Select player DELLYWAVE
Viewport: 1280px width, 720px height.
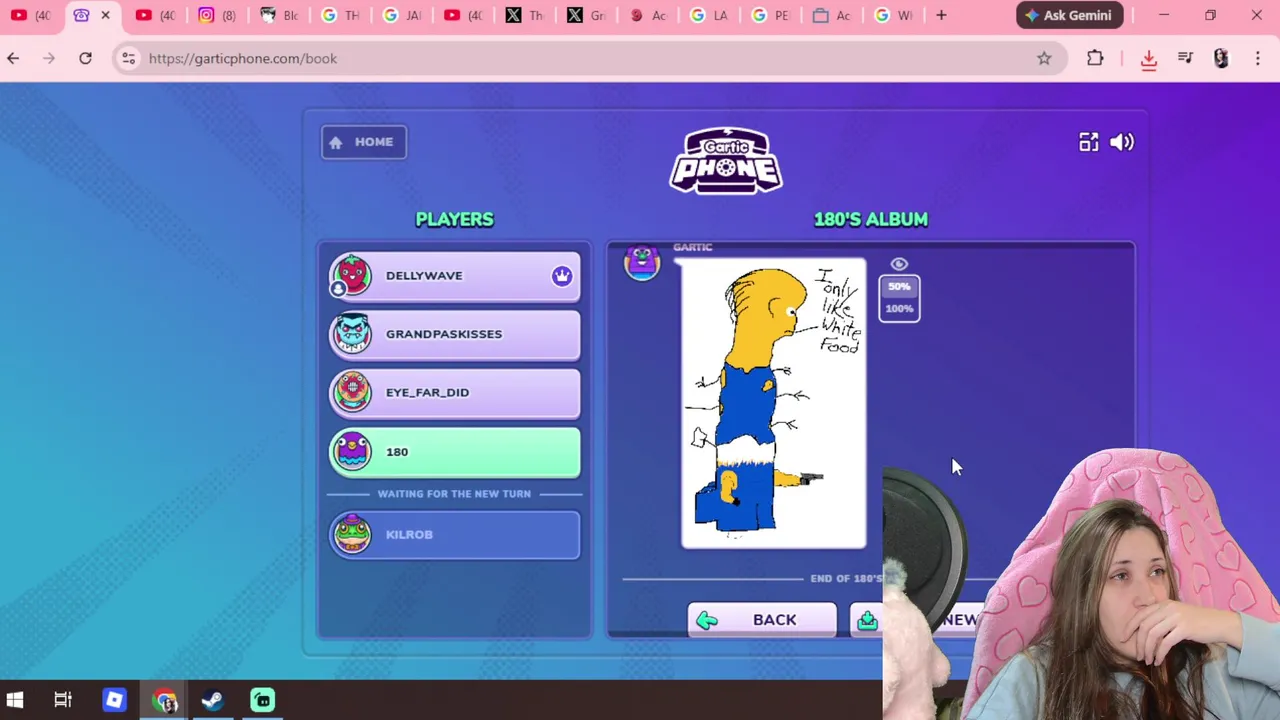tap(455, 276)
